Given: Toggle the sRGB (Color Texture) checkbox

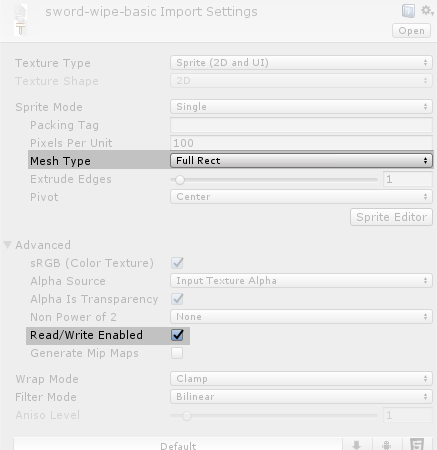Looking at the screenshot, I should (x=177, y=263).
